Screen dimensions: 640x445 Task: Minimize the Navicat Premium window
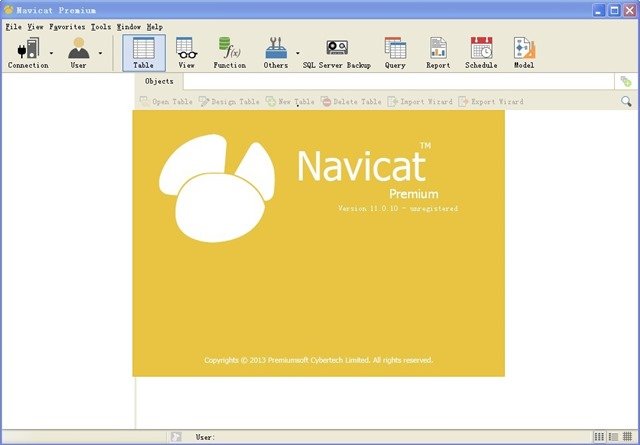(599, 11)
